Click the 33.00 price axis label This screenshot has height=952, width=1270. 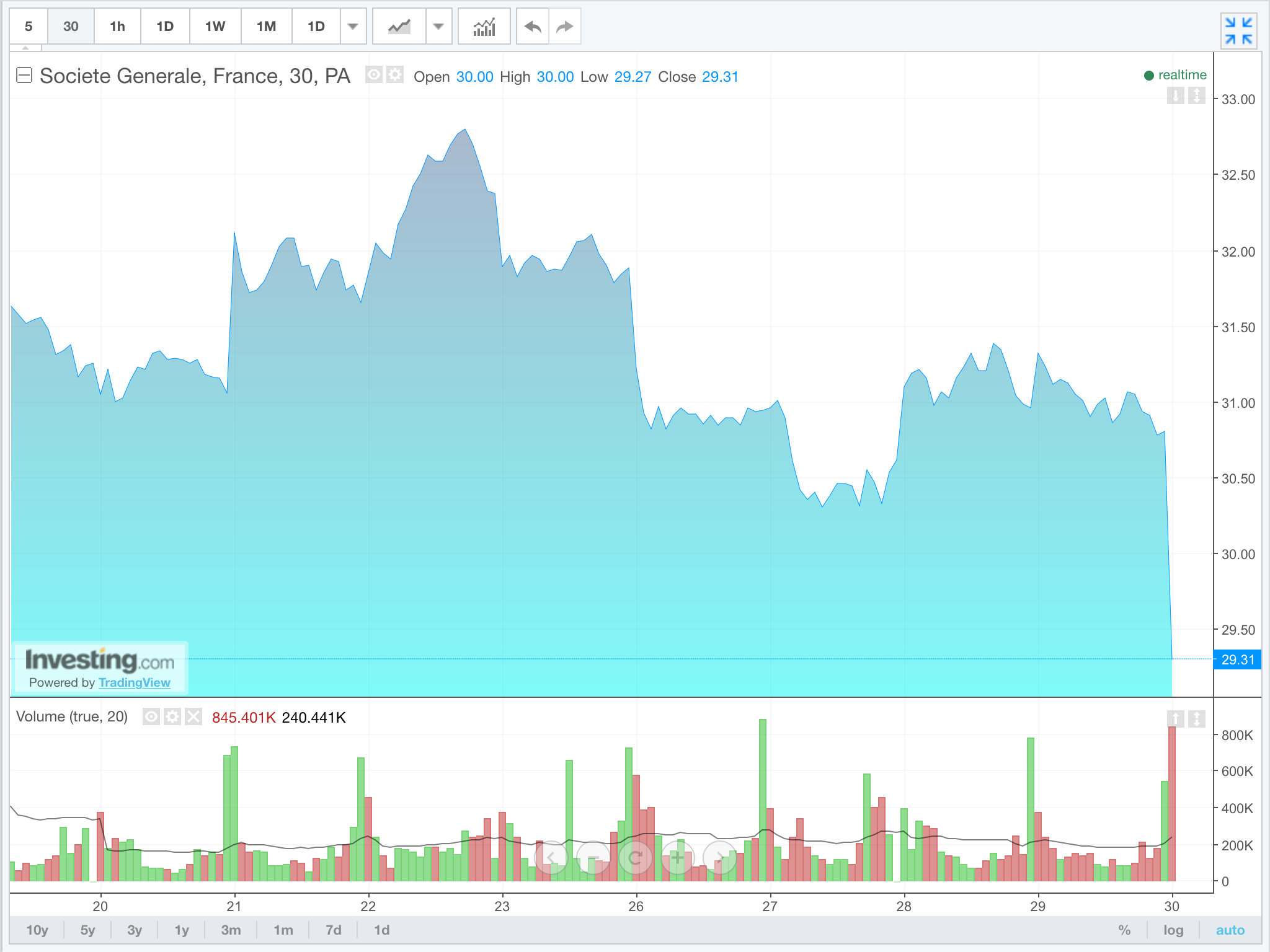coord(1238,99)
